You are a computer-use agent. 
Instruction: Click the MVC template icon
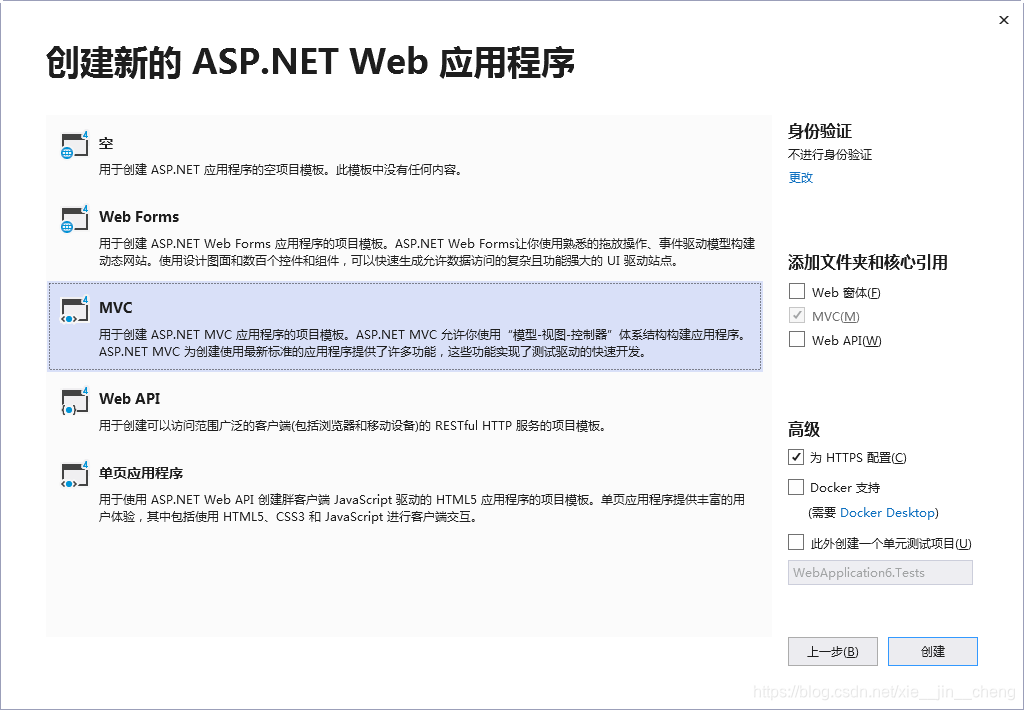pyautogui.click(x=74, y=310)
